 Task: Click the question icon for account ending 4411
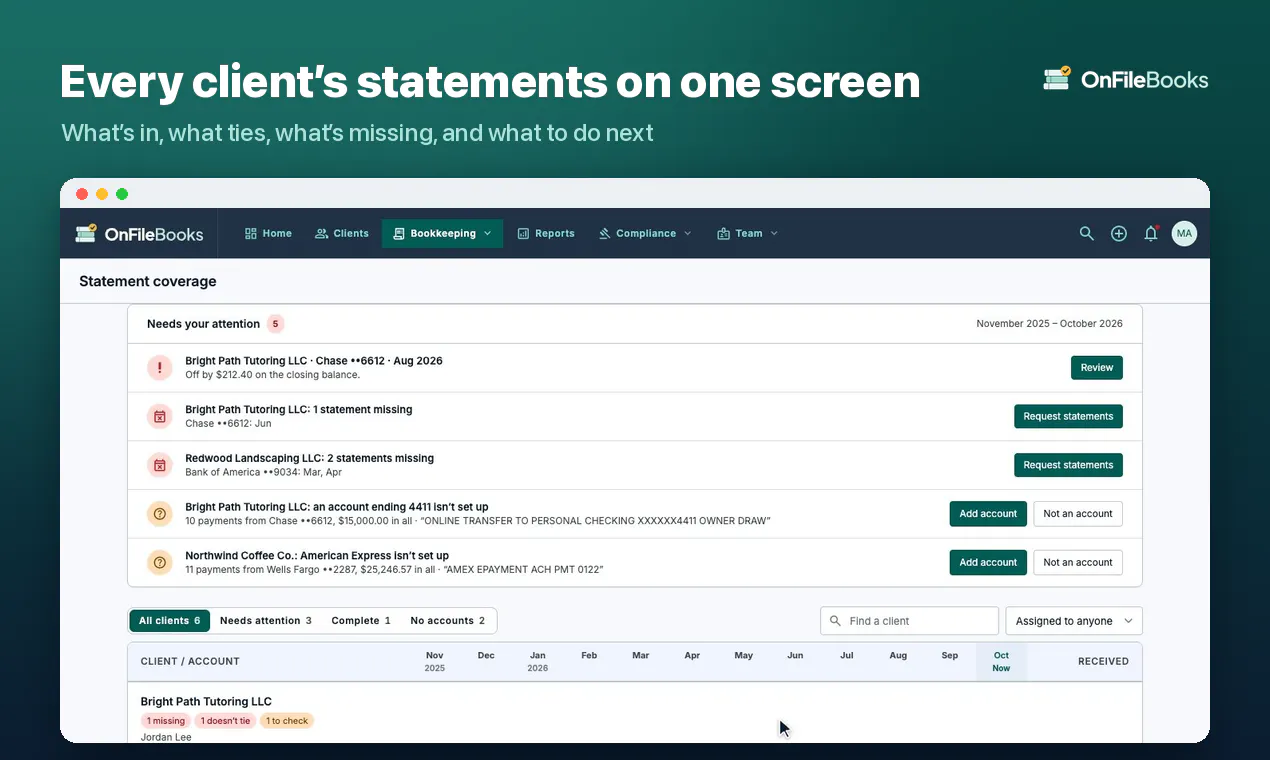tap(160, 514)
